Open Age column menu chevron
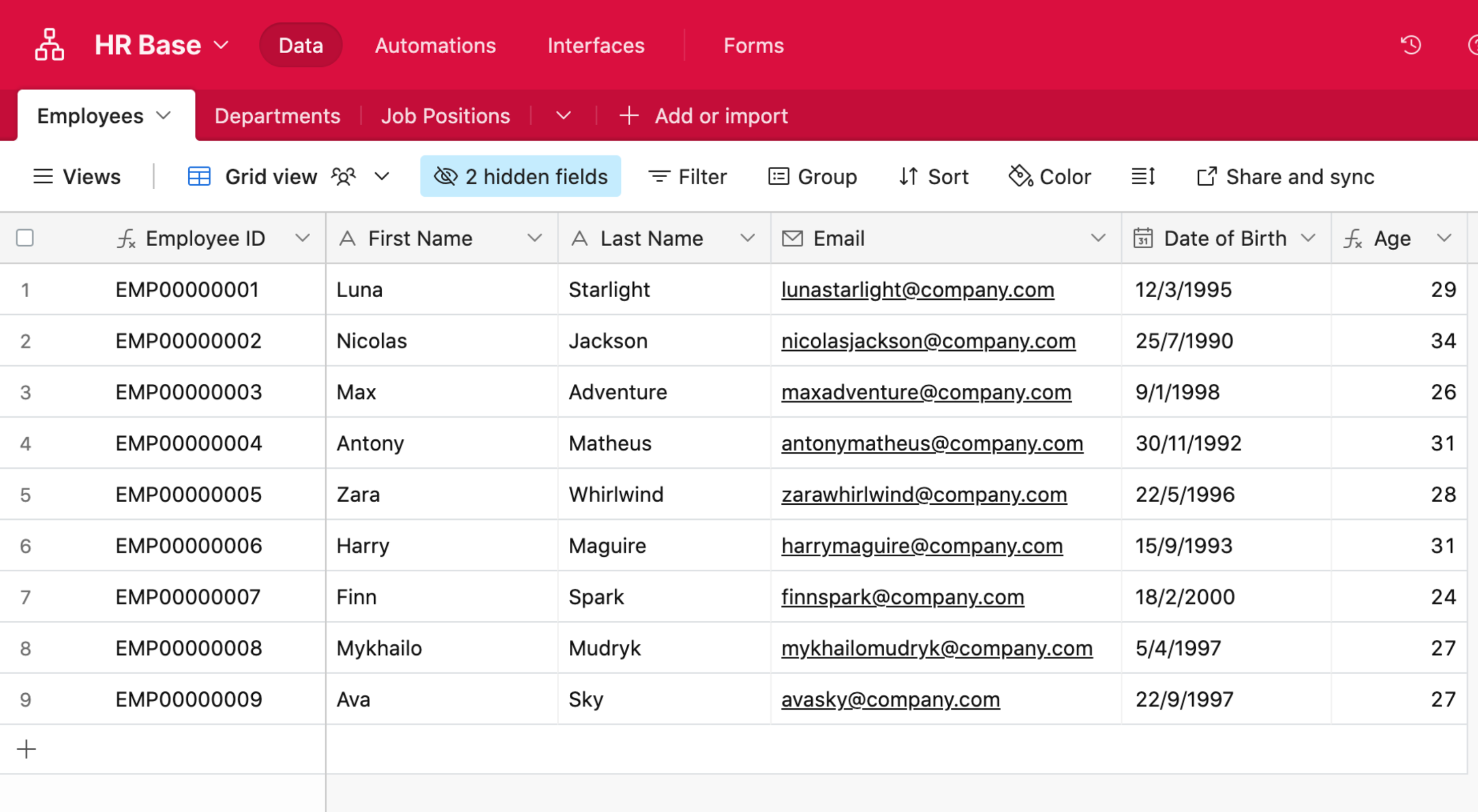This screenshot has height=812, width=1478. 1444,238
